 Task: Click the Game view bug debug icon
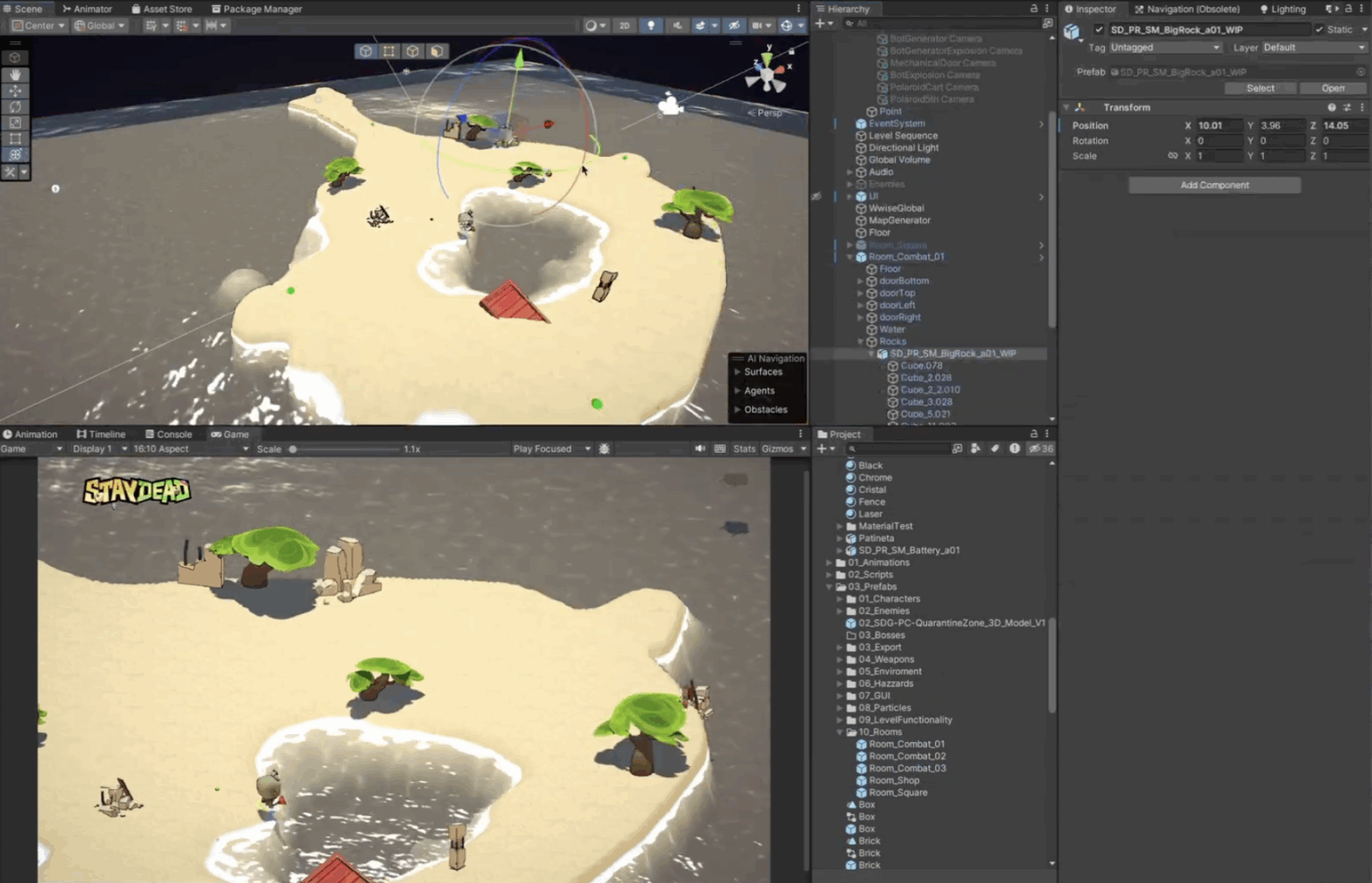tap(605, 449)
